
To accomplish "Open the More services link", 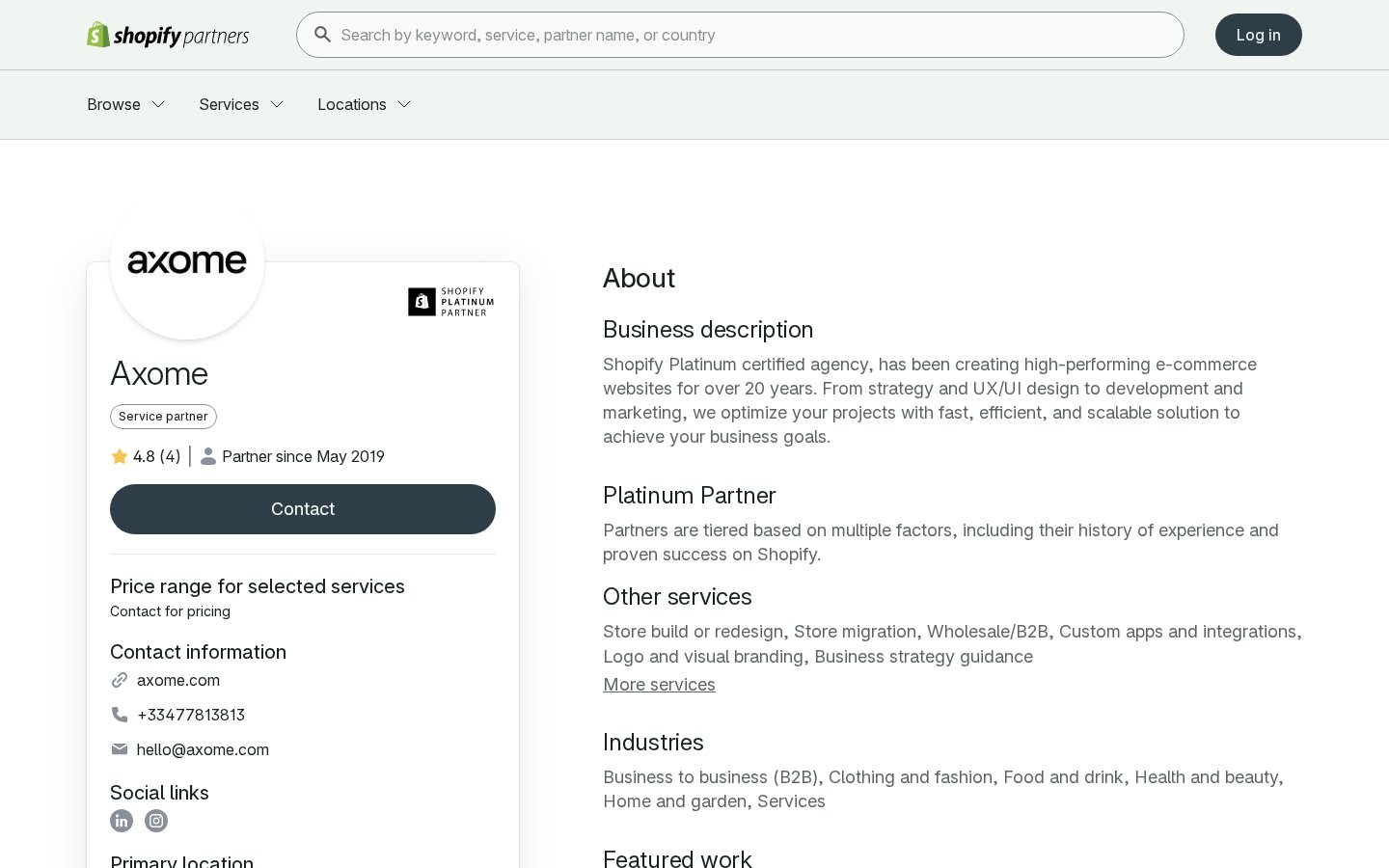I will tap(659, 685).
